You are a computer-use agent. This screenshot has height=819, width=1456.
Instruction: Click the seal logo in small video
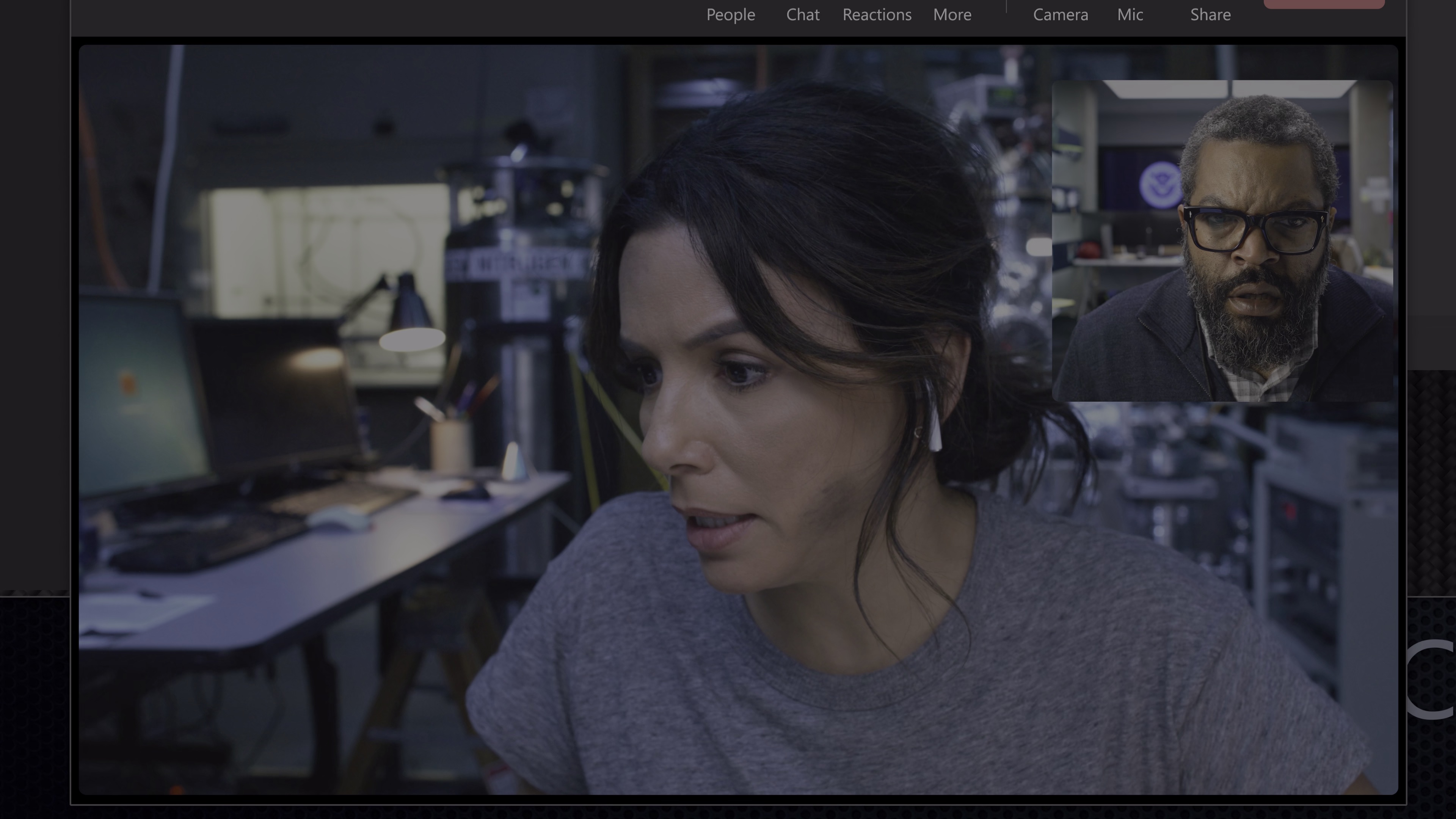pos(1161,185)
